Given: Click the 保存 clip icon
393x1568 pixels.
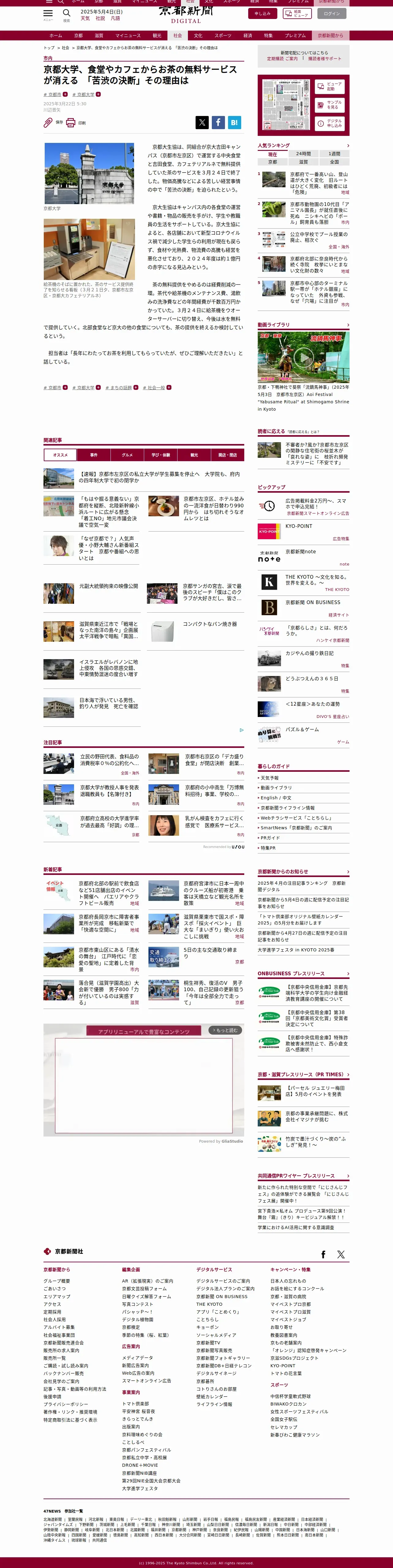Looking at the screenshot, I should [48, 122].
